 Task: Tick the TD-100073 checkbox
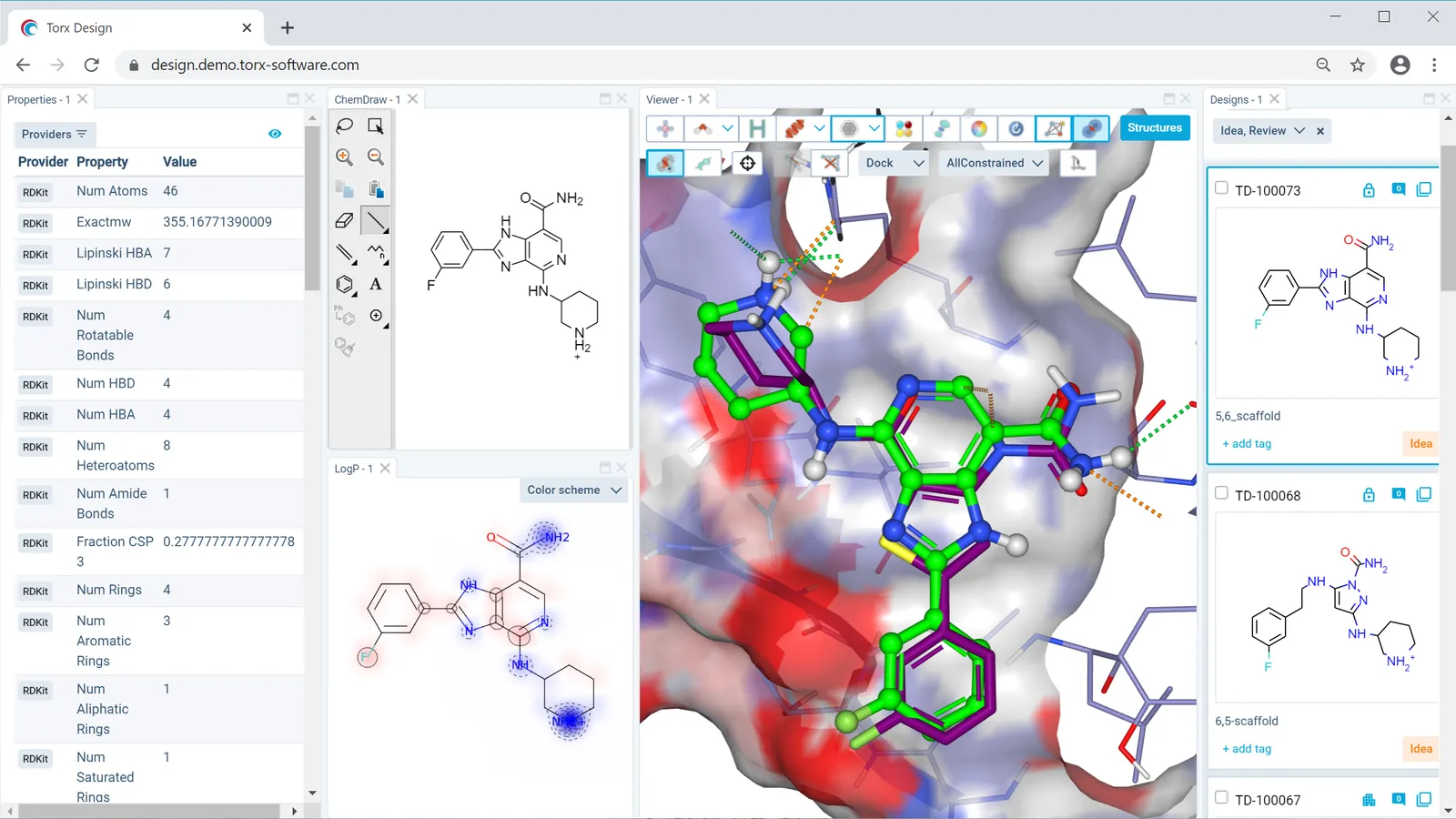coord(1221,188)
